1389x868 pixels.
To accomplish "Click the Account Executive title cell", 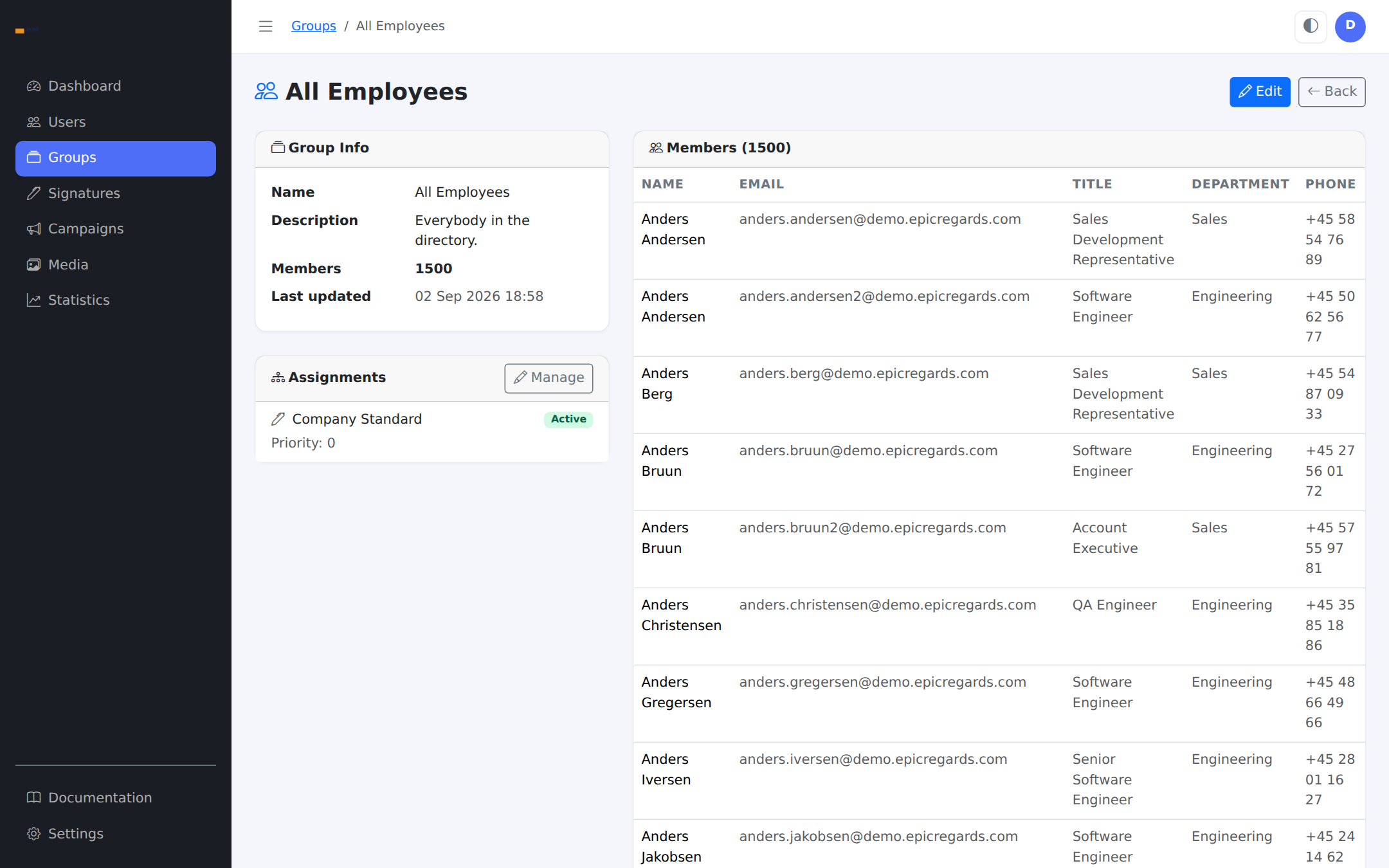I will coord(1105,538).
